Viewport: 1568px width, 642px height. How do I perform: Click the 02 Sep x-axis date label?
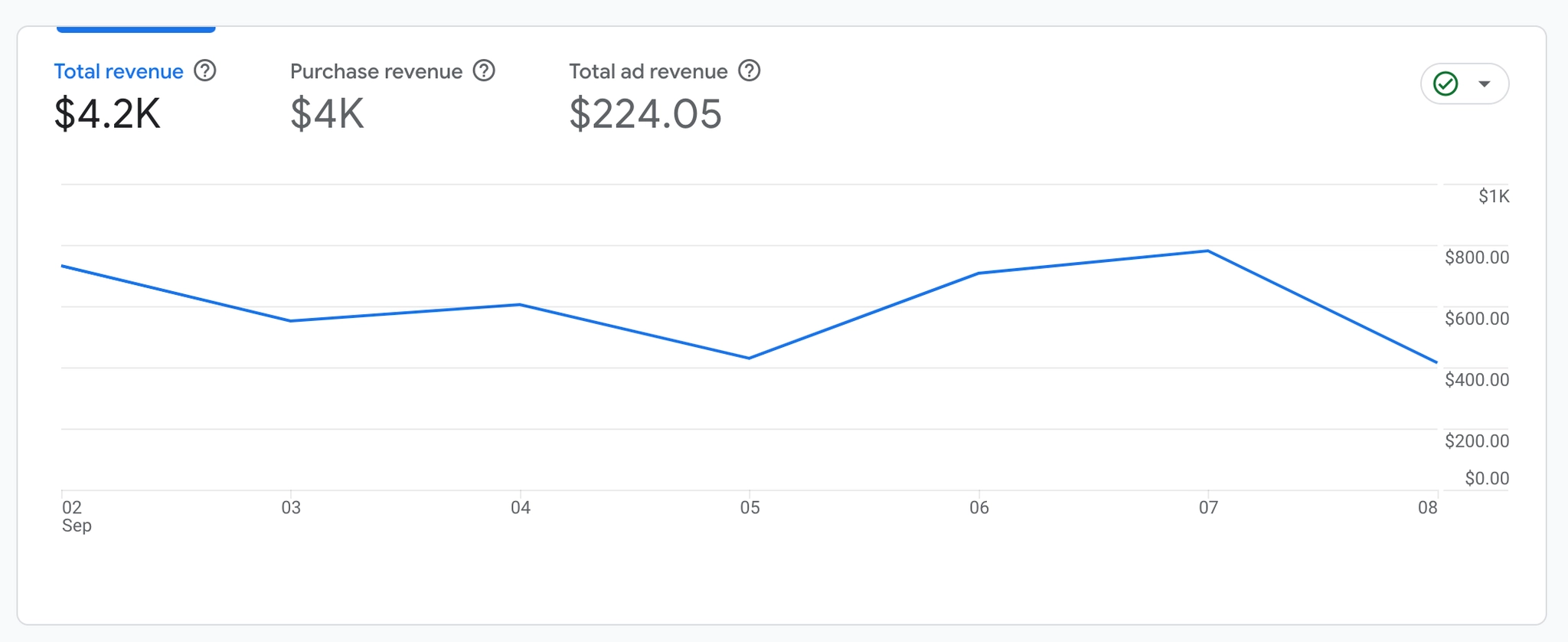76,516
